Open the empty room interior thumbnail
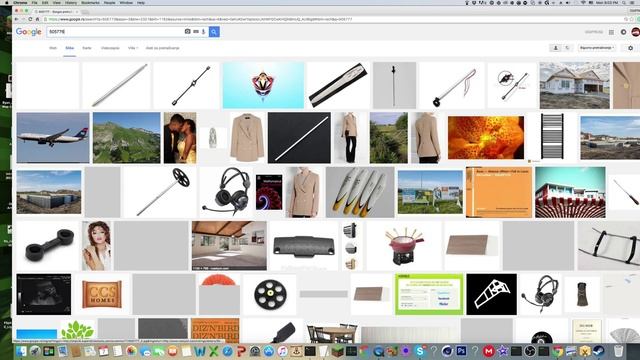640x360 pixels. point(229,245)
